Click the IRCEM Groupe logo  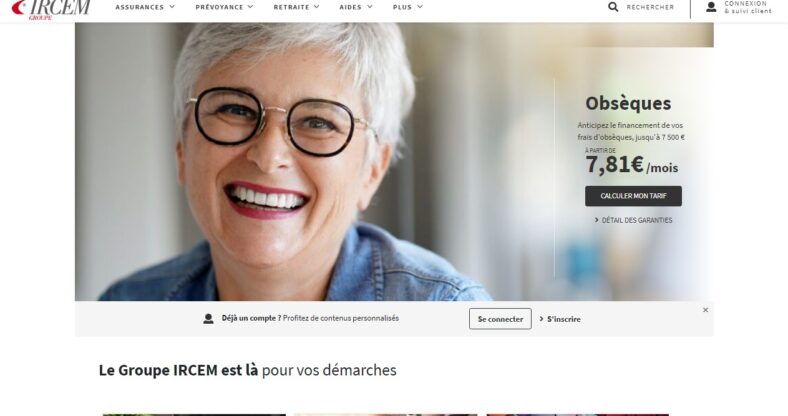[x=50, y=9]
